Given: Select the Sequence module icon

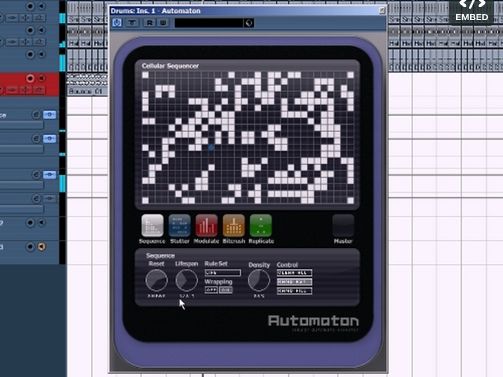Looking at the screenshot, I should [152, 226].
